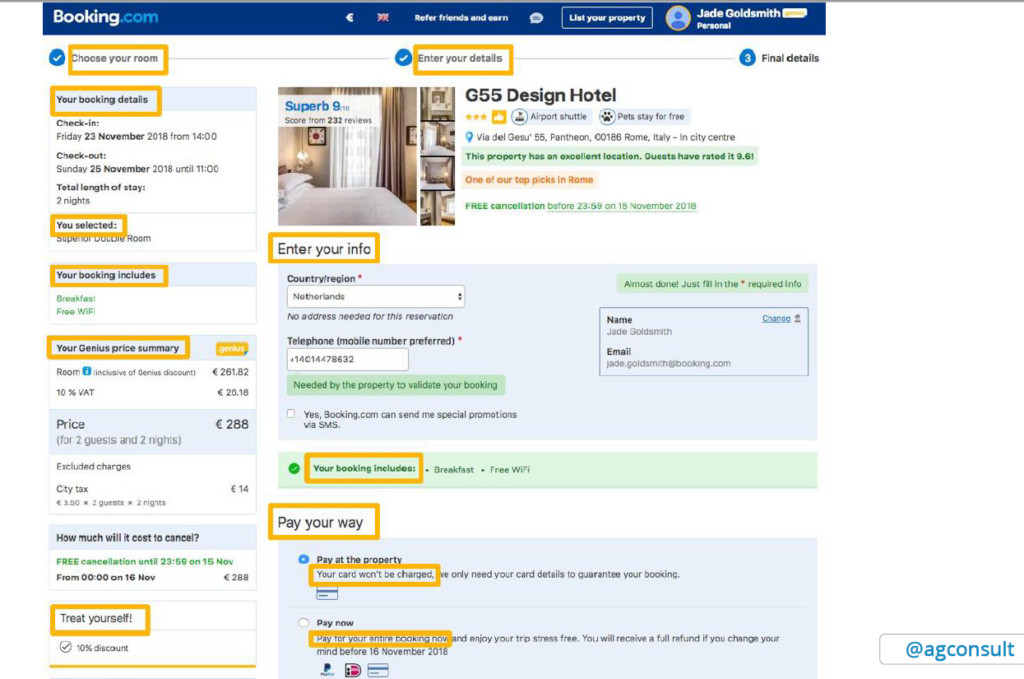Open Jade Goldsmith's profile avatar

point(678,18)
